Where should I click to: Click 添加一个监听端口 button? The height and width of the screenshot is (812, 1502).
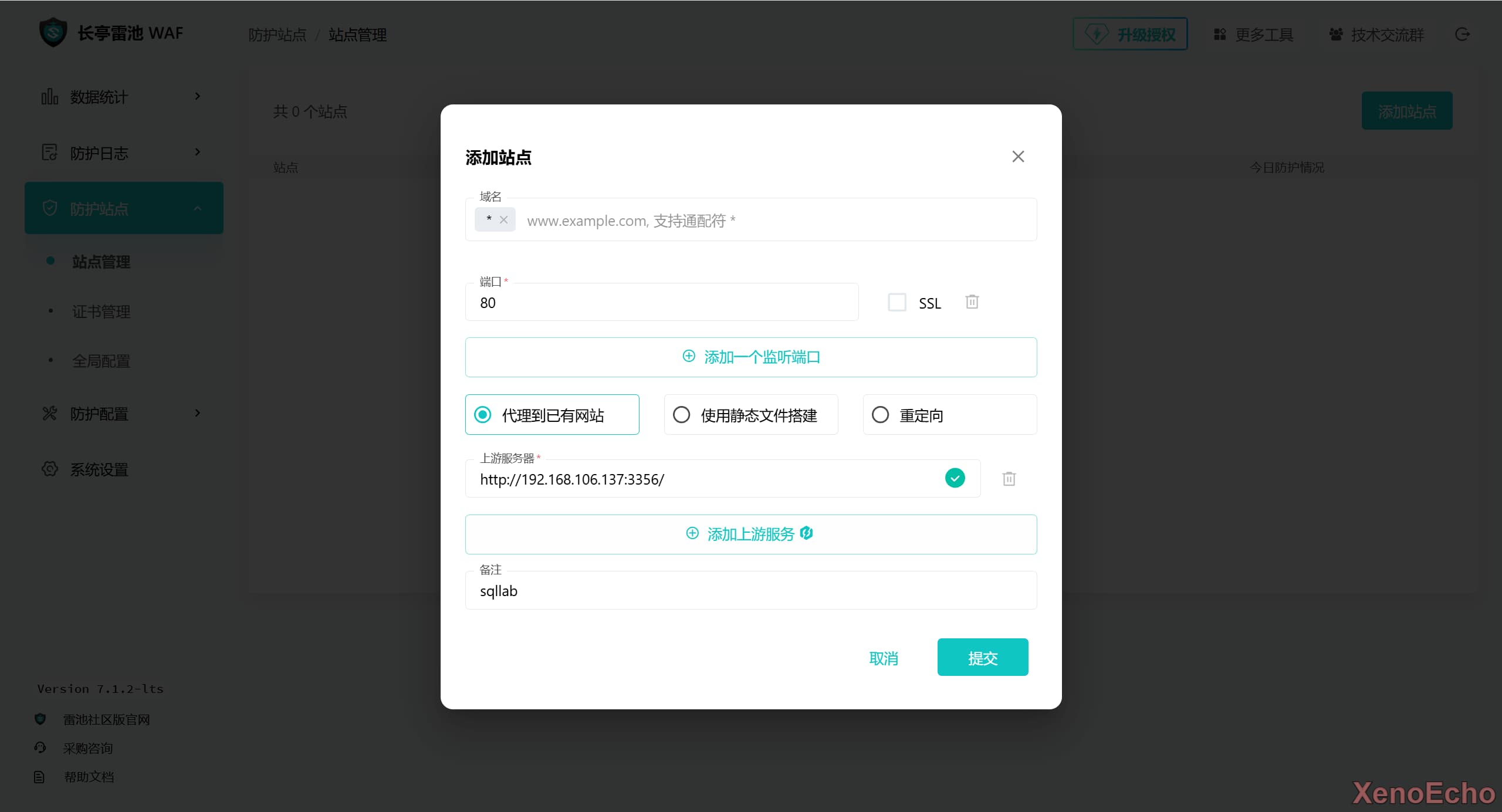tap(750, 357)
